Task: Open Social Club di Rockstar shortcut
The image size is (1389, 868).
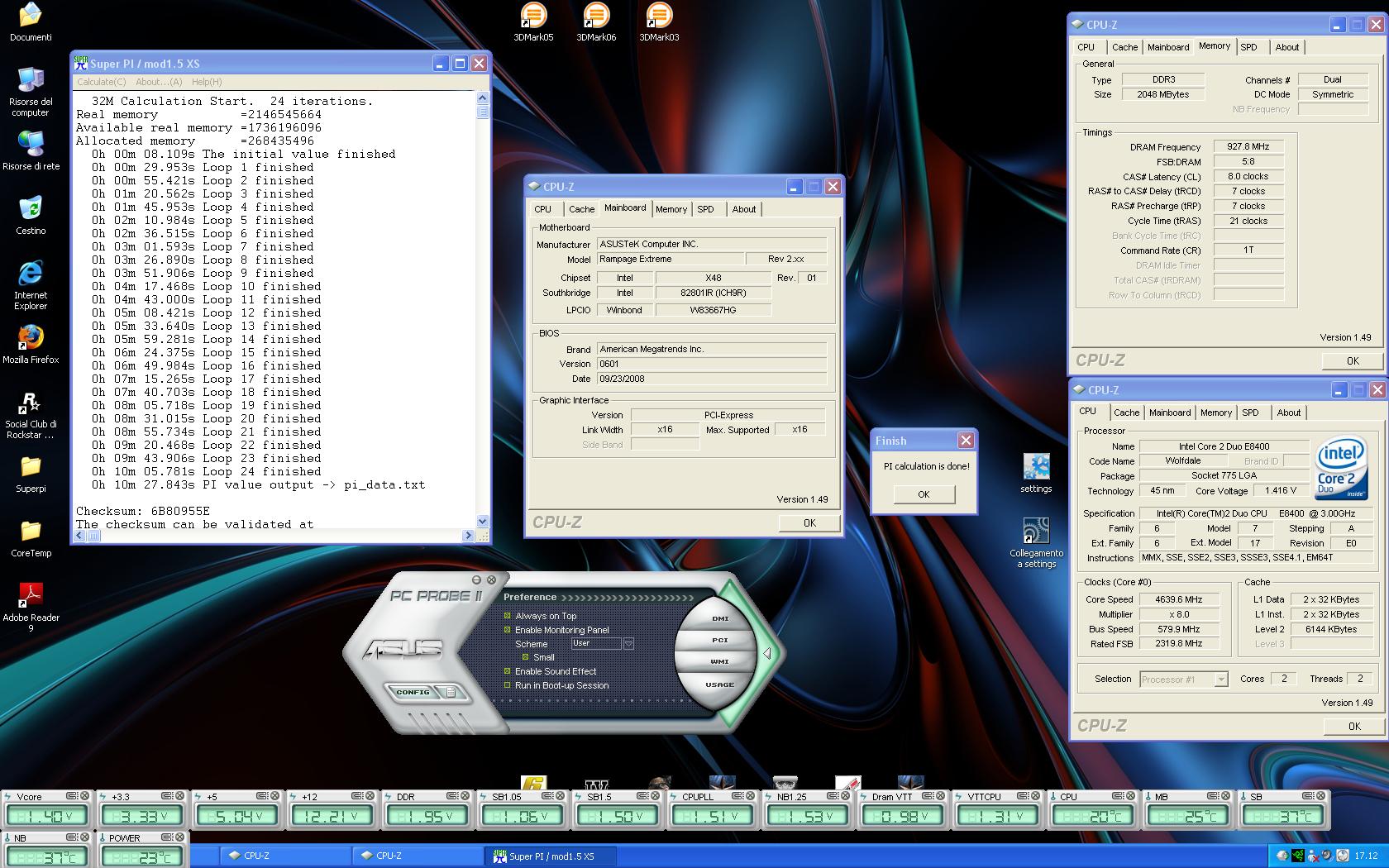Action: click(x=31, y=414)
